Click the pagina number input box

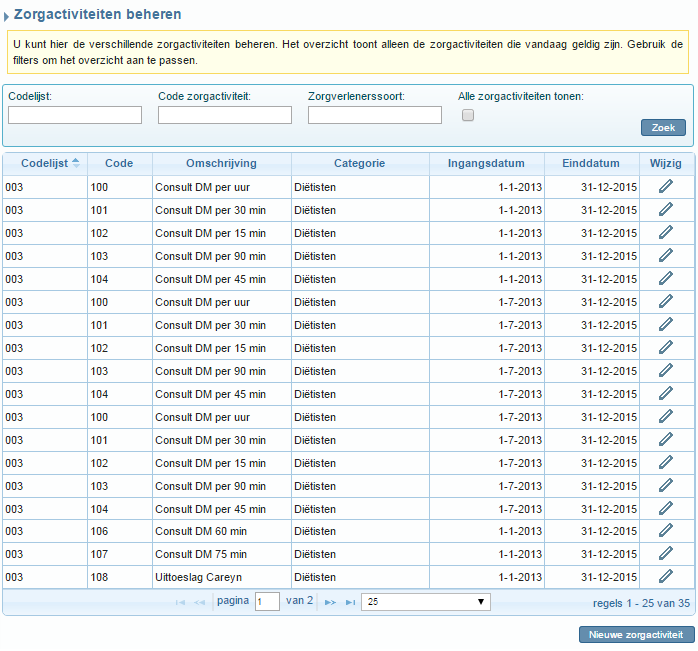(267, 602)
